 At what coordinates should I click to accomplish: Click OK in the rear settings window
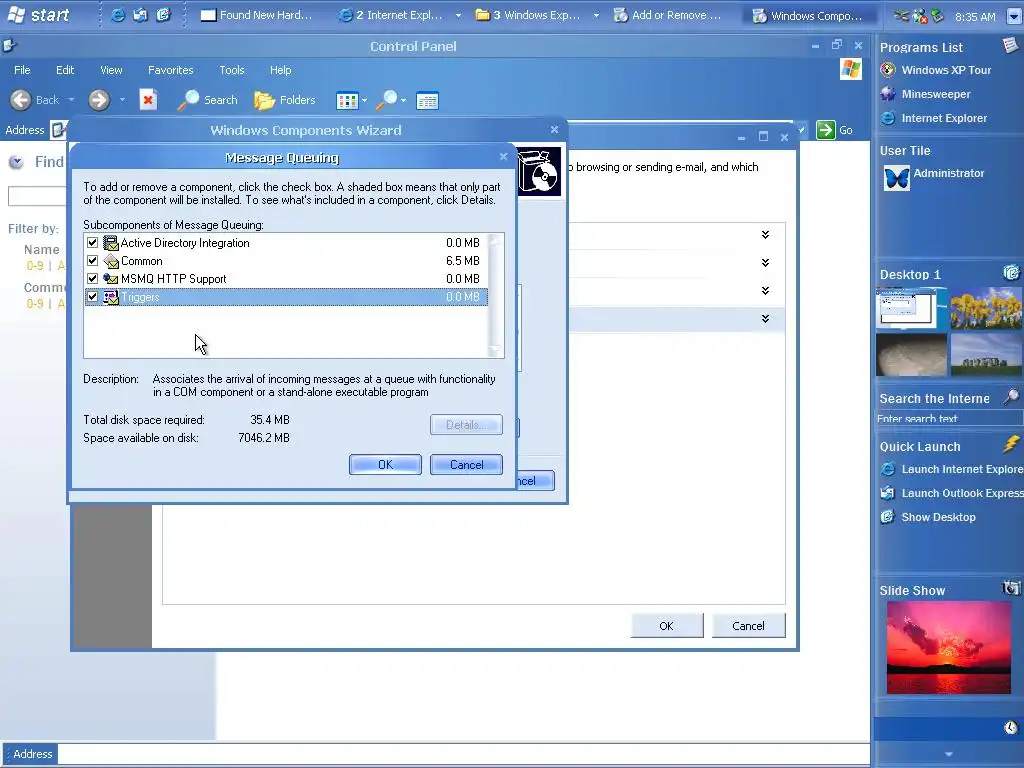click(667, 626)
